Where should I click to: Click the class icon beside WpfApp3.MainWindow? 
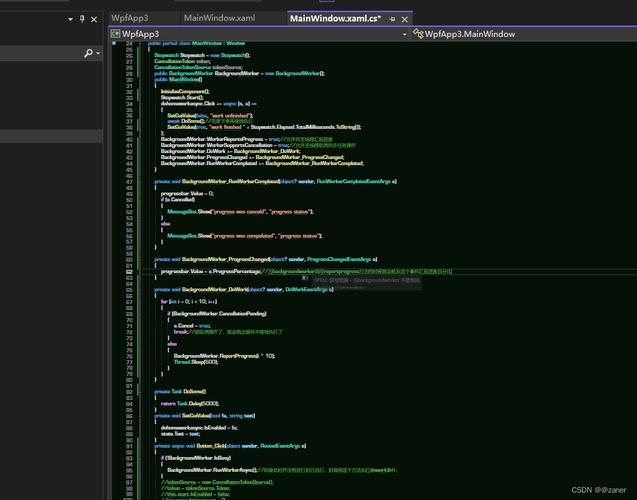click(418, 34)
